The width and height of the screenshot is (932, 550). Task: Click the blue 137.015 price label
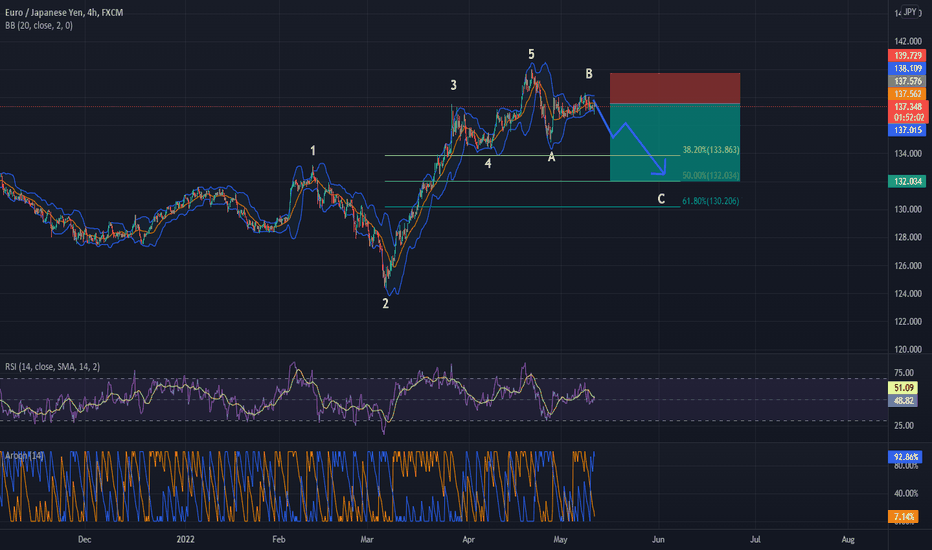point(907,130)
